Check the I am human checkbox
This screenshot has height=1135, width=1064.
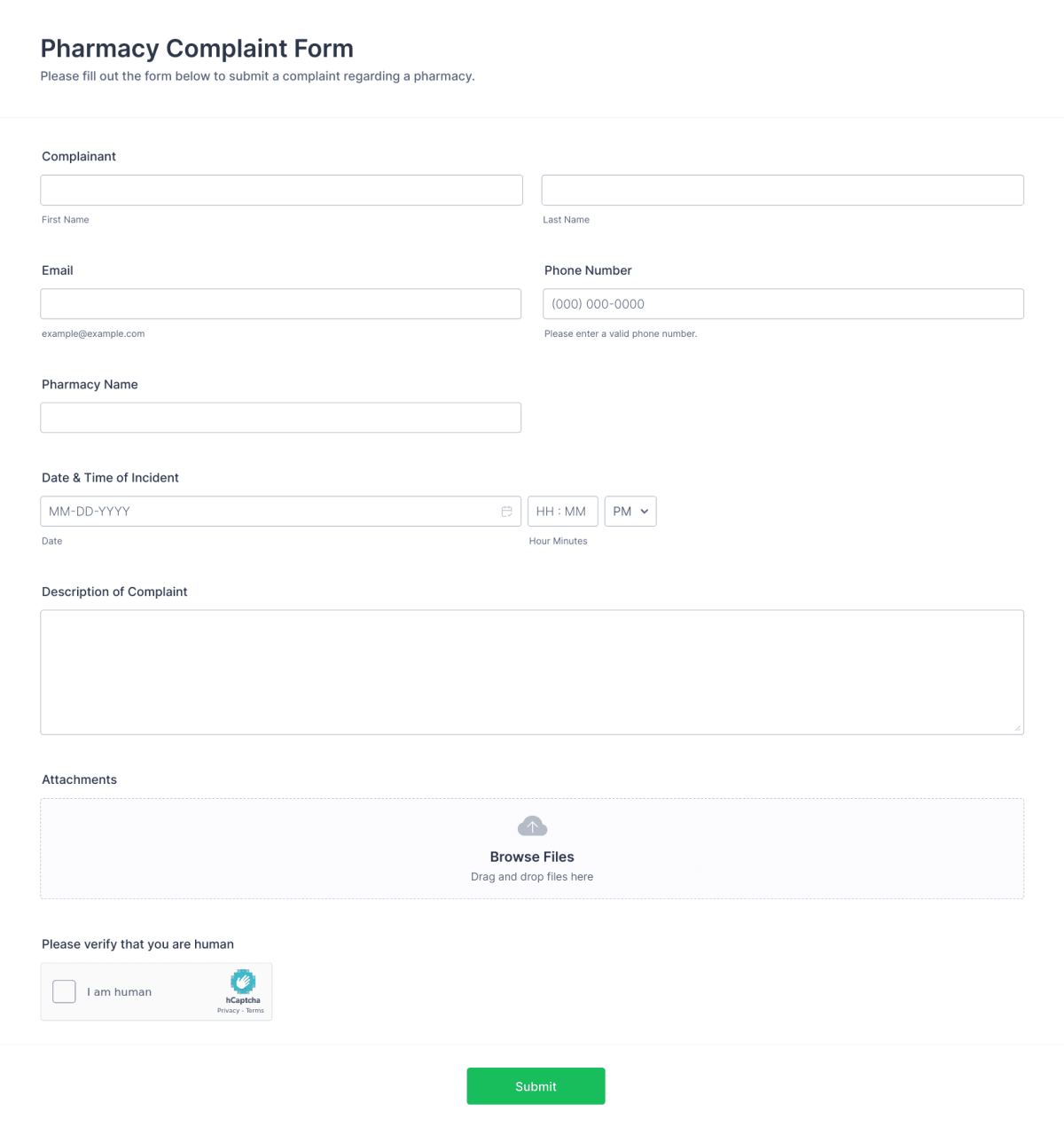click(x=63, y=991)
